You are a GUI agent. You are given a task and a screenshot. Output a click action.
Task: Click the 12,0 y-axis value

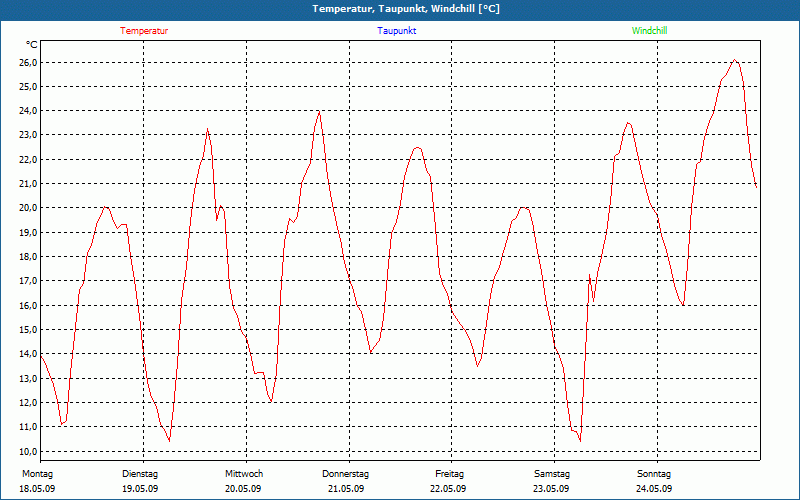pyautogui.click(x=28, y=403)
